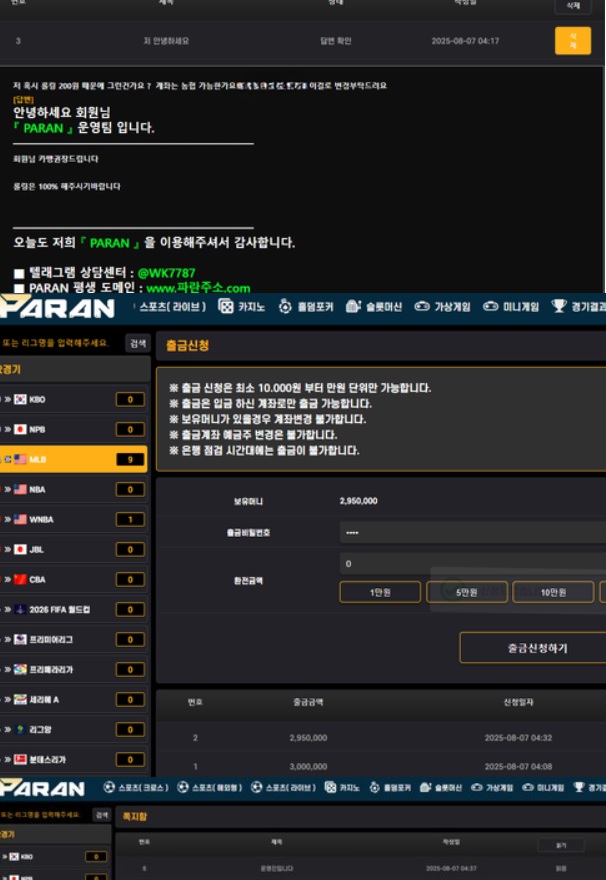Click the league logo beside 리그앙
The image size is (606, 880).
point(20,730)
